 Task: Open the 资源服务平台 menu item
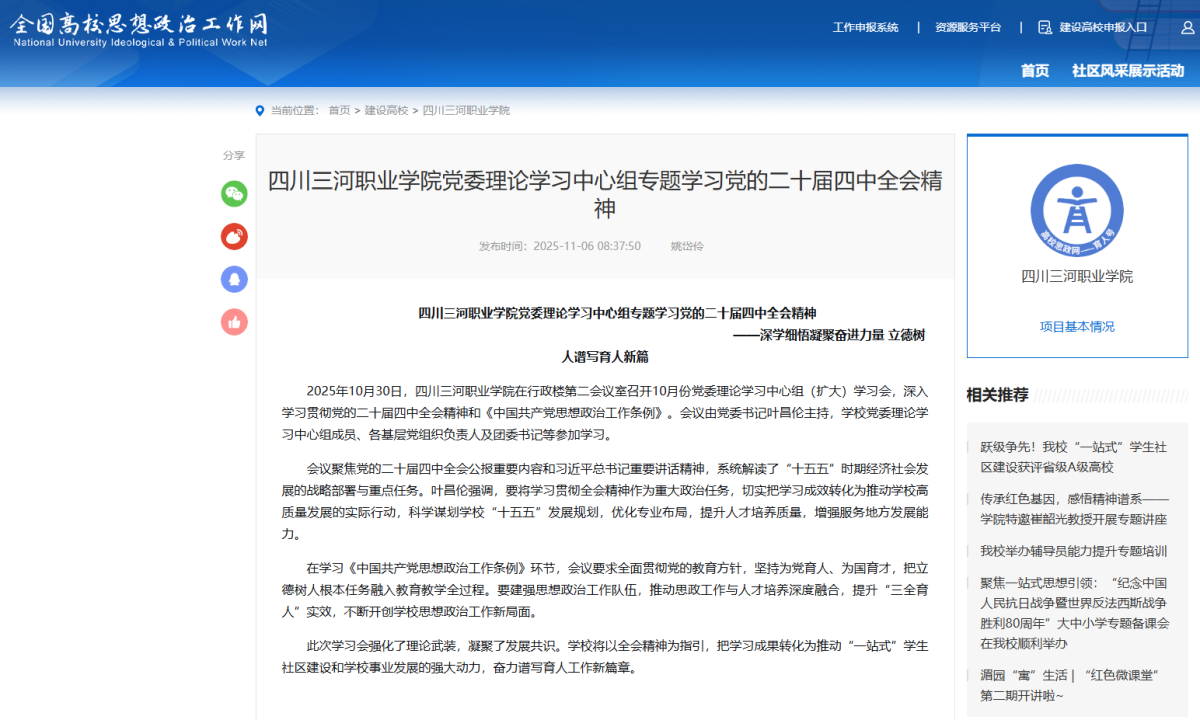click(969, 28)
